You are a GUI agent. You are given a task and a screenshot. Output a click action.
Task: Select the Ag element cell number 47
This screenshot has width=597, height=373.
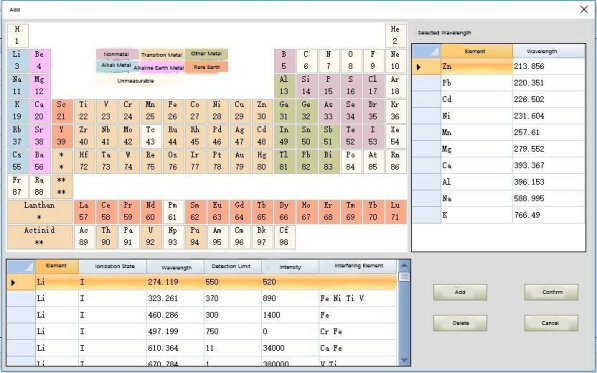(x=239, y=136)
